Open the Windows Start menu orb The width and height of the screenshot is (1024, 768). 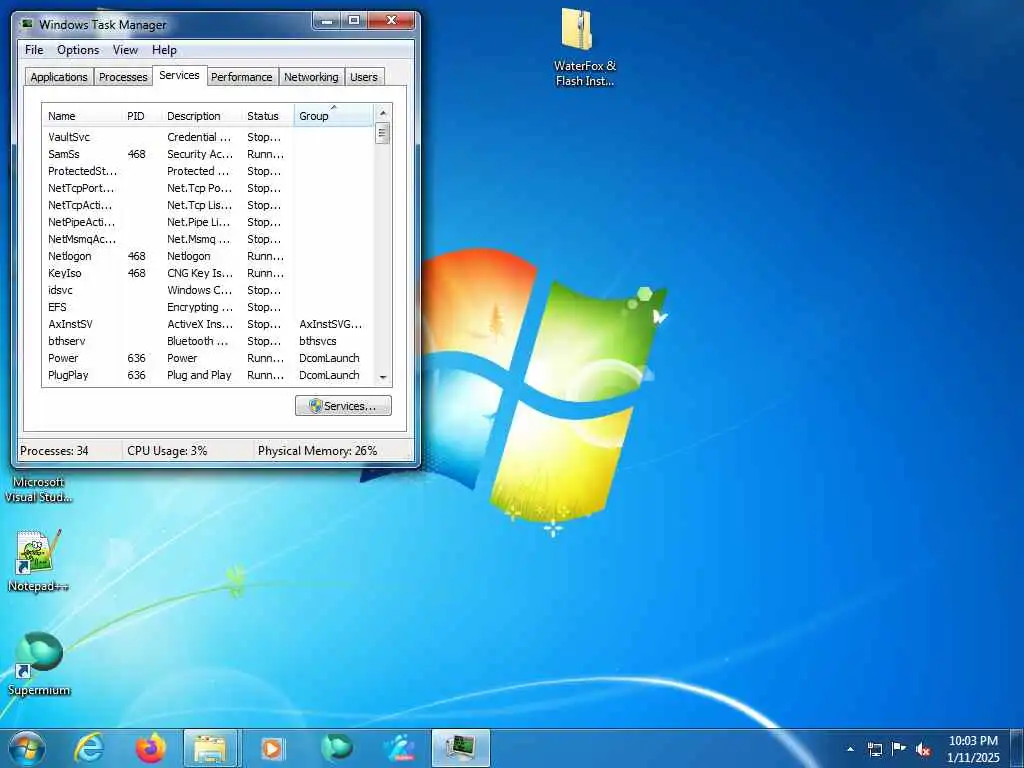click(27, 748)
